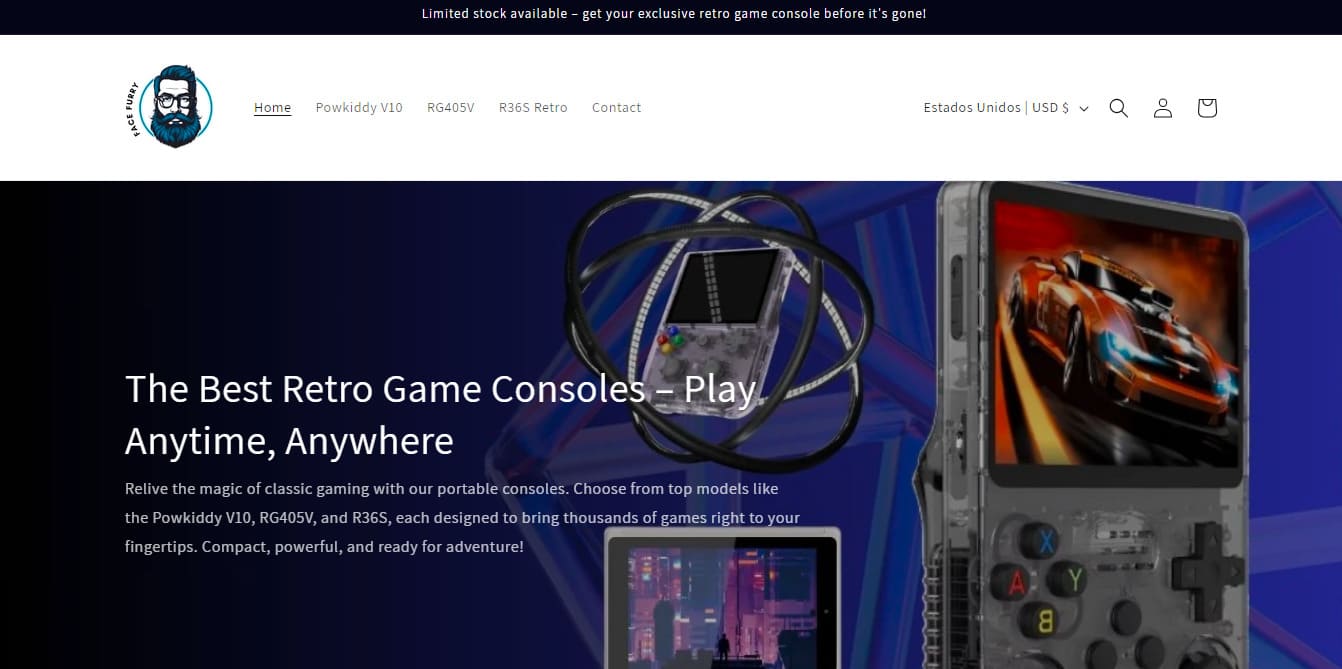Open the account login icon

[1162, 108]
